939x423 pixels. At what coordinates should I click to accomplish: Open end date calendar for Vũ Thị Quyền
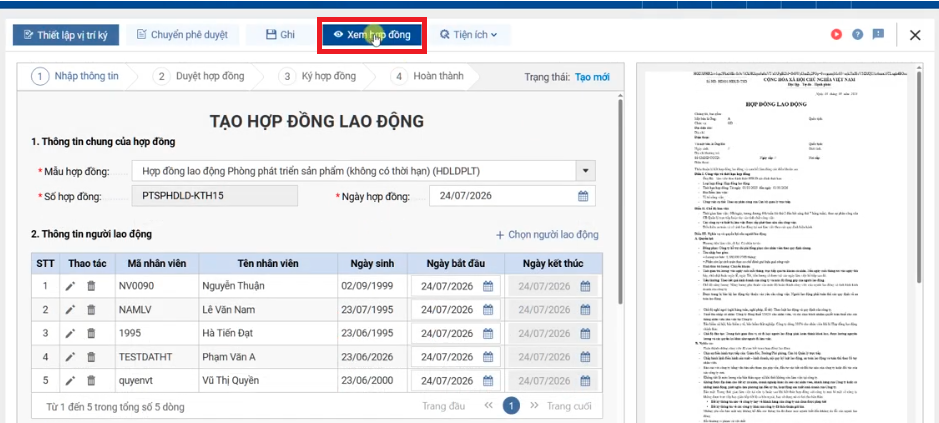(x=585, y=380)
